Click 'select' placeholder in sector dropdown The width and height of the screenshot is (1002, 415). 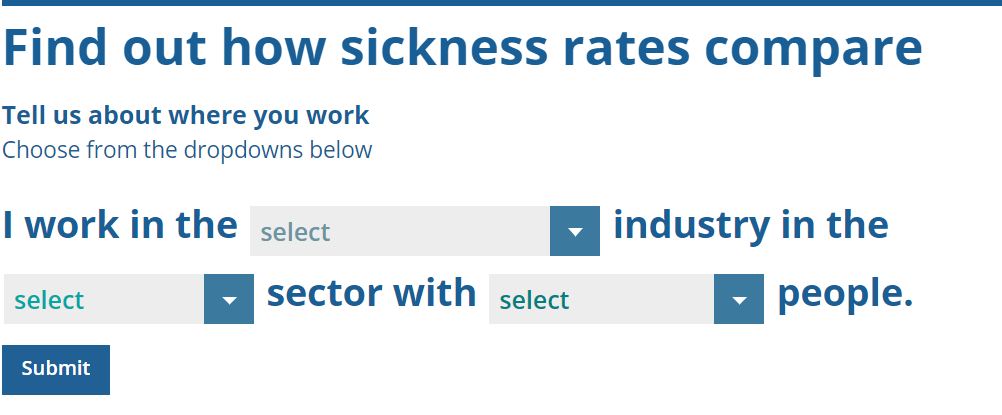coord(50,300)
